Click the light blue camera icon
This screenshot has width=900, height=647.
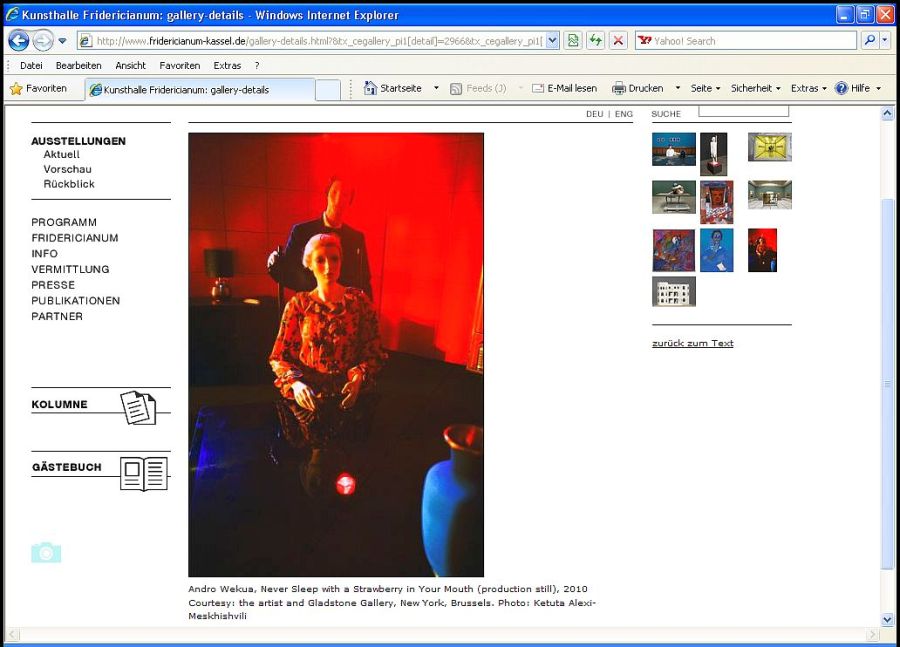coord(46,552)
